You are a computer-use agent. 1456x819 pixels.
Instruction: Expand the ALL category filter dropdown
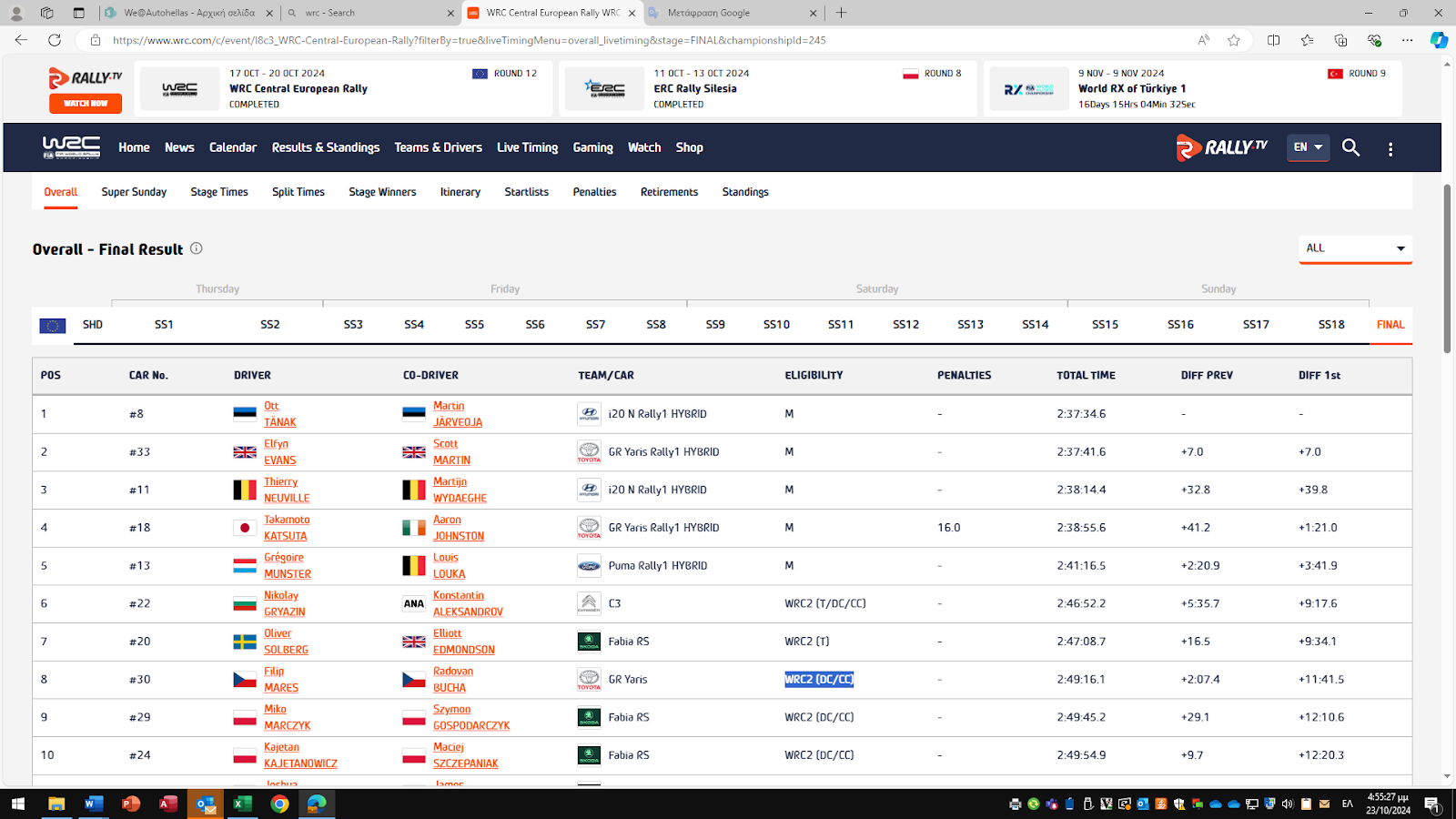point(1355,248)
